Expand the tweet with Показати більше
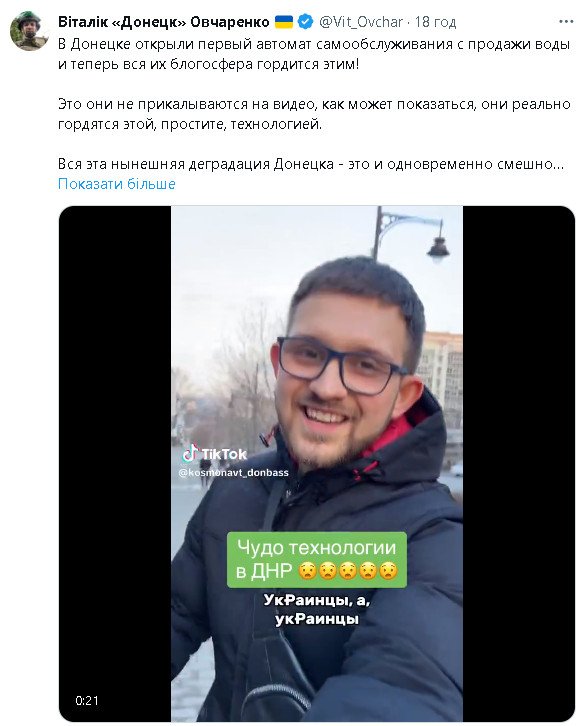This screenshot has width=585, height=726. pos(117,184)
